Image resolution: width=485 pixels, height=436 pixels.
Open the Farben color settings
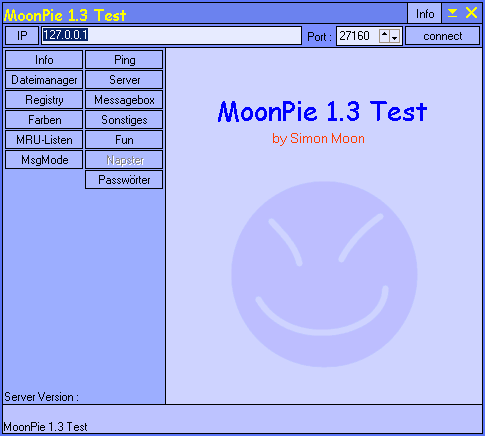point(44,120)
